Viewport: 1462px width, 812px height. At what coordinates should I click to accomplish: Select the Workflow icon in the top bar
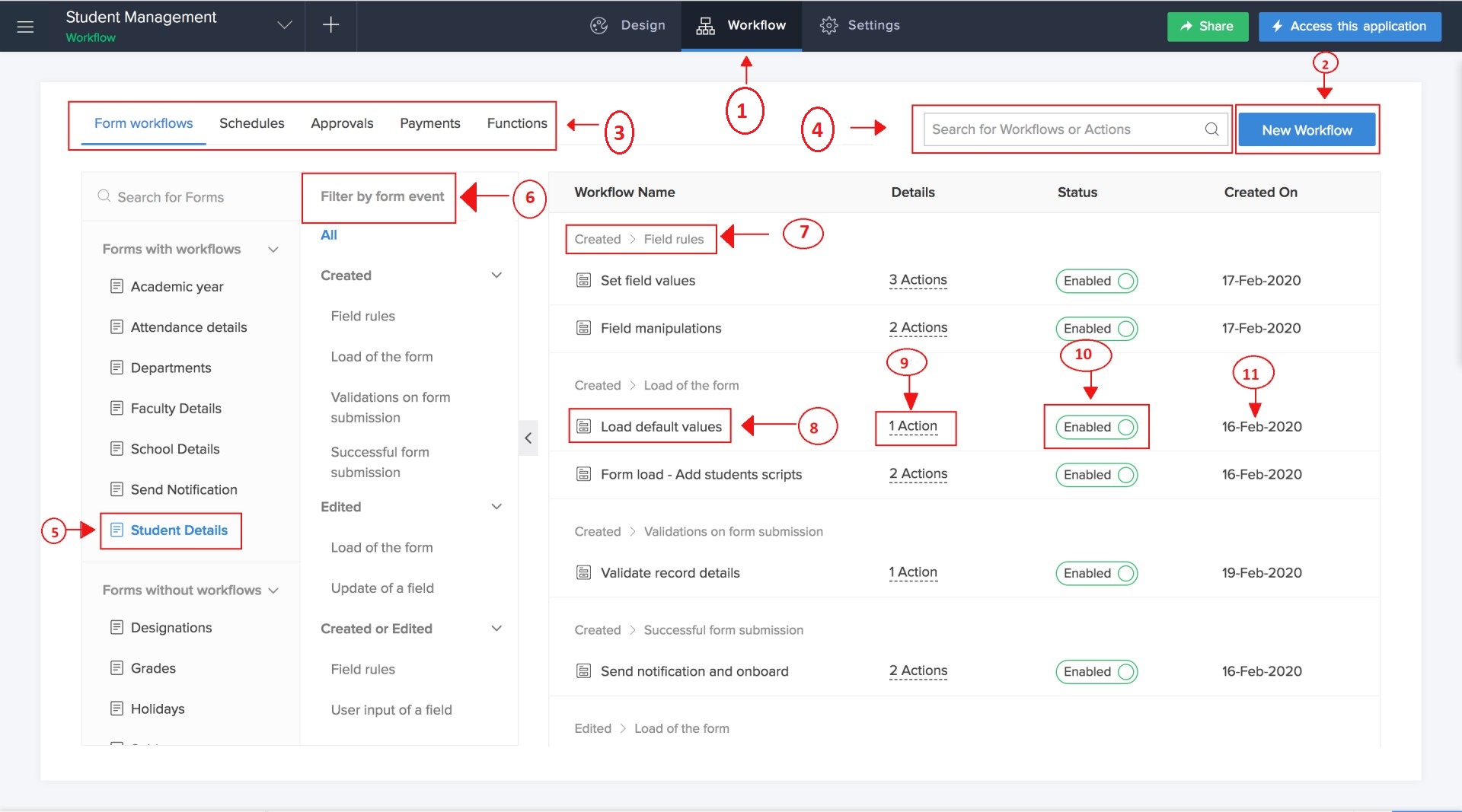coord(705,25)
